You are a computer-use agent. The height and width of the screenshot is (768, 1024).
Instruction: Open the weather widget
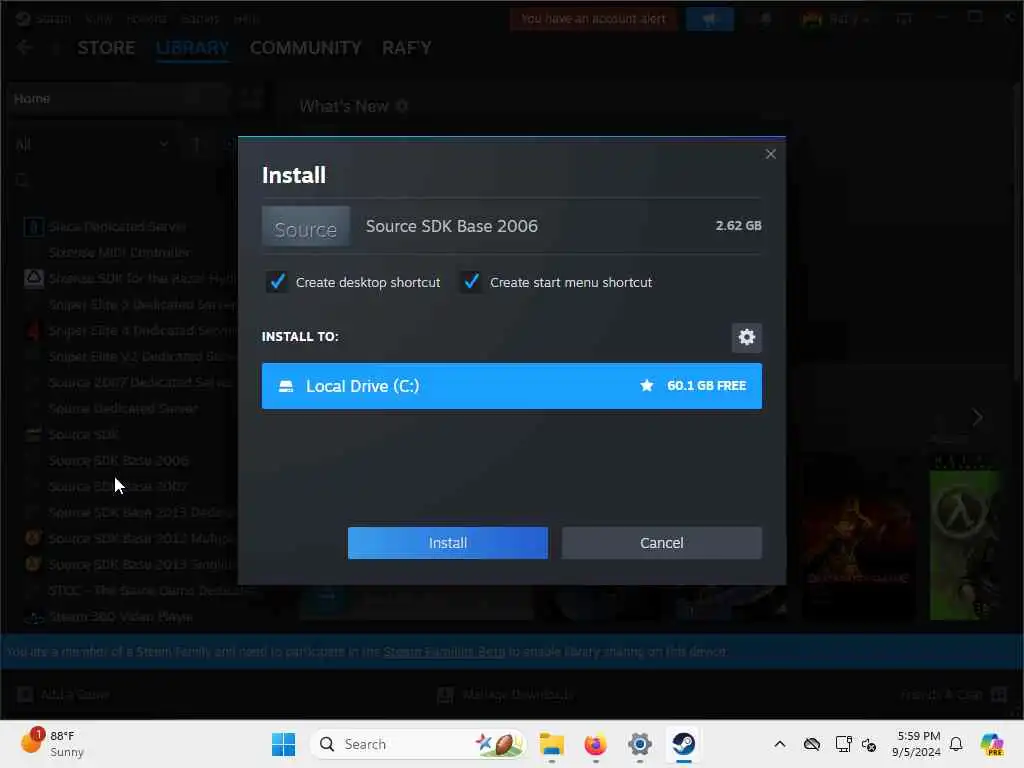point(52,744)
